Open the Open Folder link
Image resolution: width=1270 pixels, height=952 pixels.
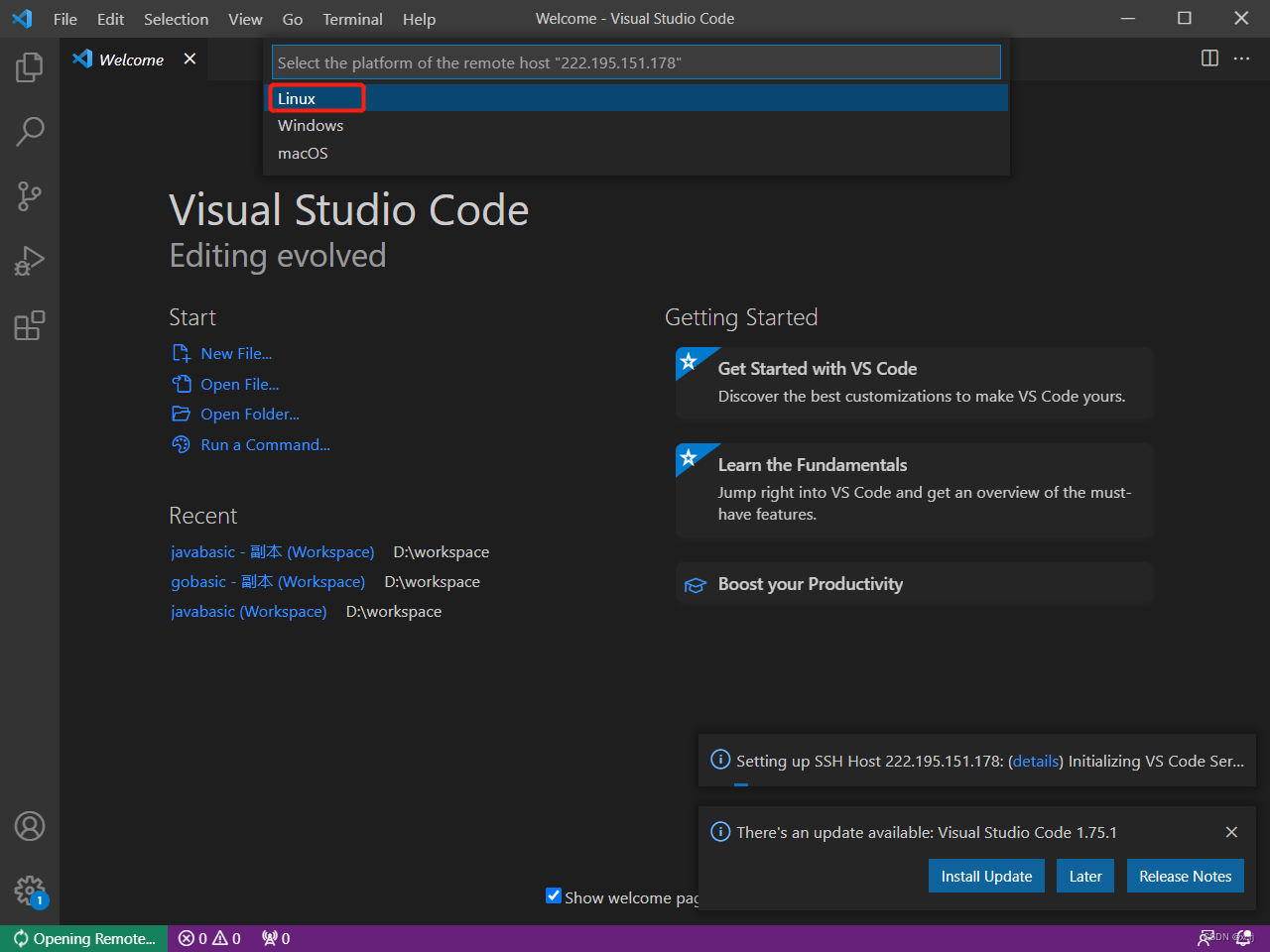pos(248,414)
